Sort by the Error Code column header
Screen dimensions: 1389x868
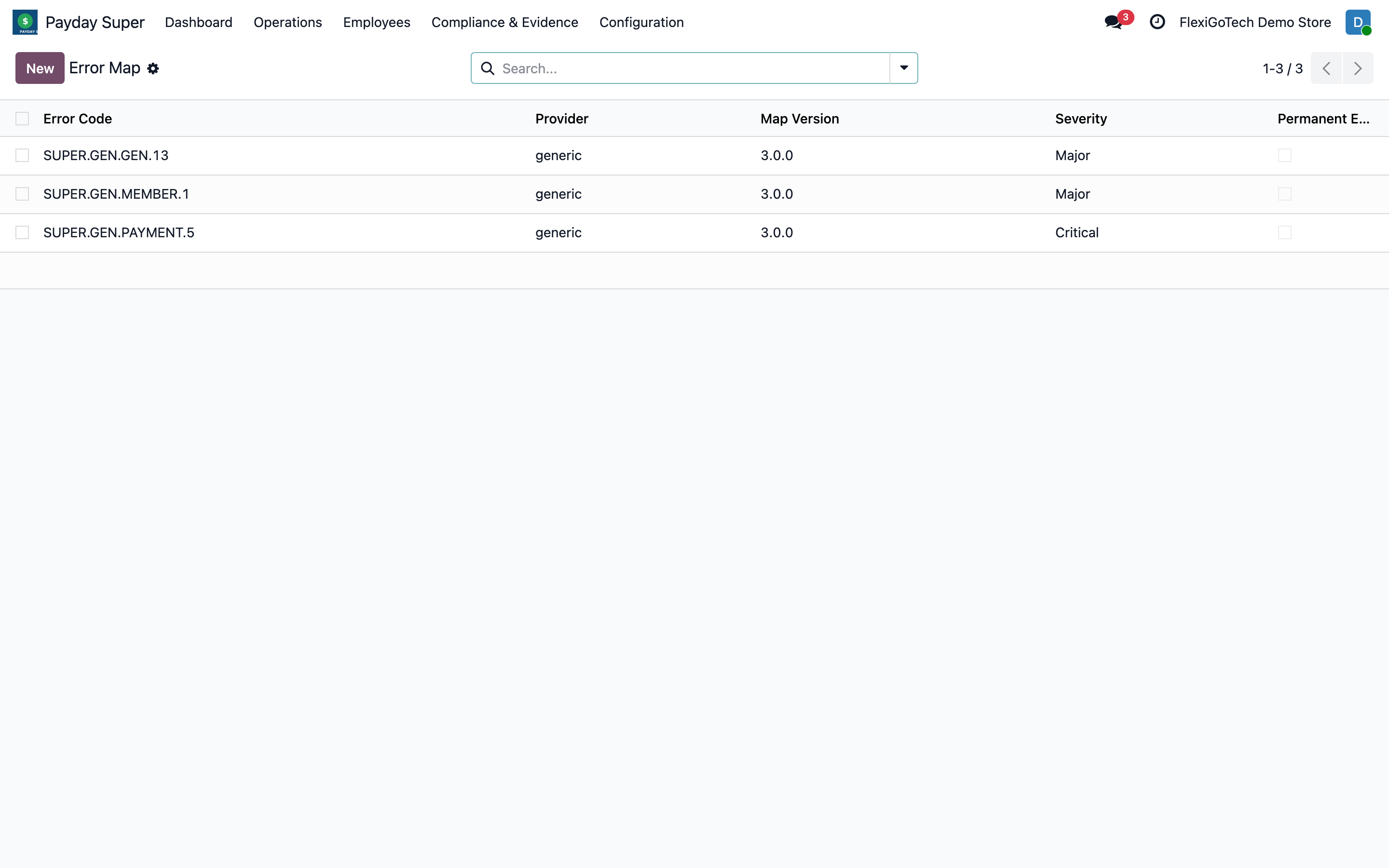click(x=78, y=119)
